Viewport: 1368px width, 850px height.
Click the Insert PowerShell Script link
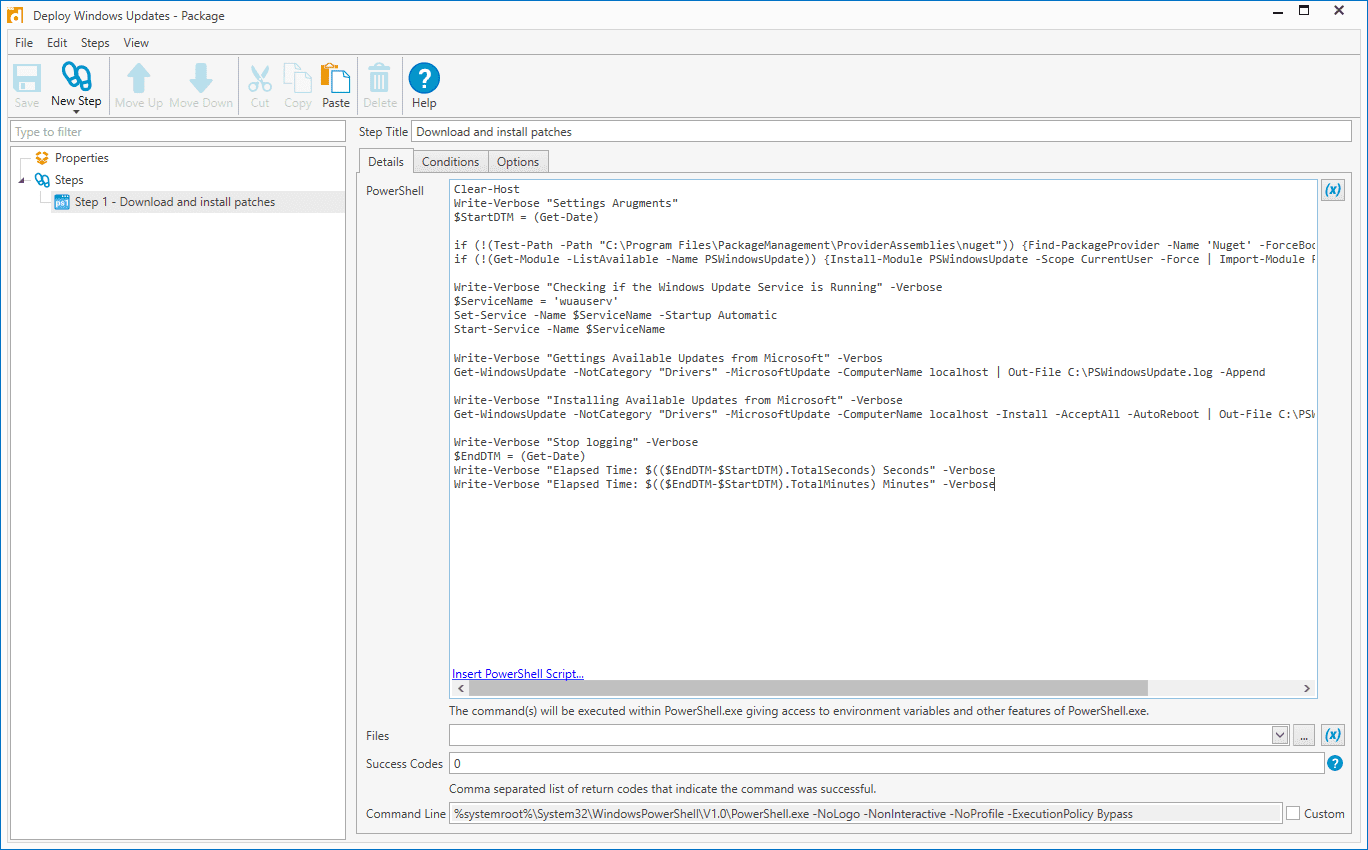518,674
